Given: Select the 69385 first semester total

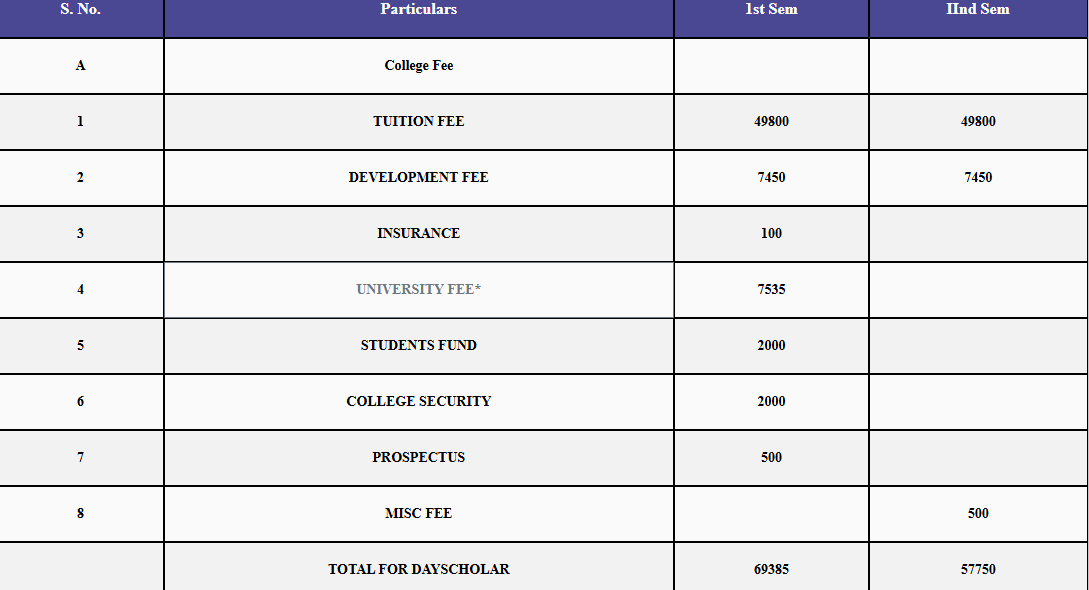Looking at the screenshot, I should click(771, 569).
